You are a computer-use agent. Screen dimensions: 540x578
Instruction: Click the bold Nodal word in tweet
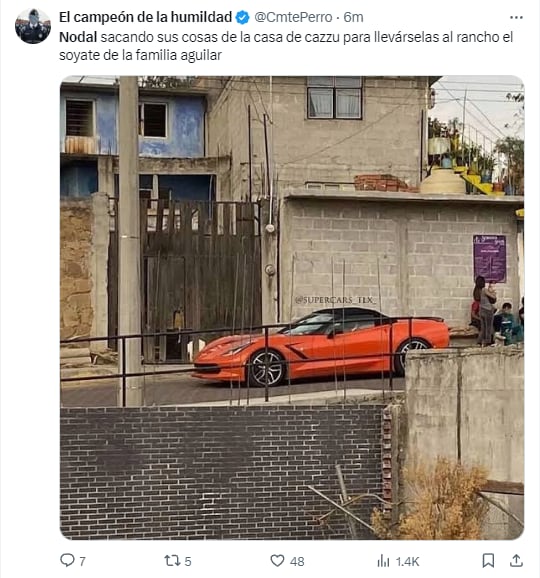[x=78, y=37]
